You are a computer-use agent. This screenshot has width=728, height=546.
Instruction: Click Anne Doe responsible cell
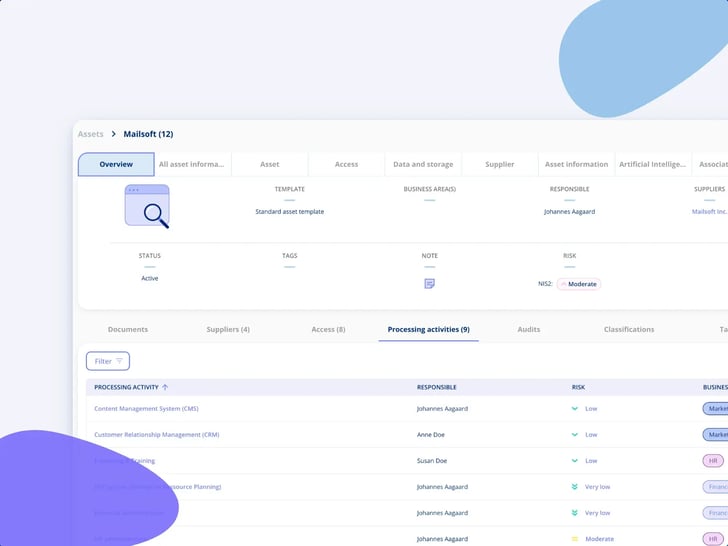(x=430, y=435)
